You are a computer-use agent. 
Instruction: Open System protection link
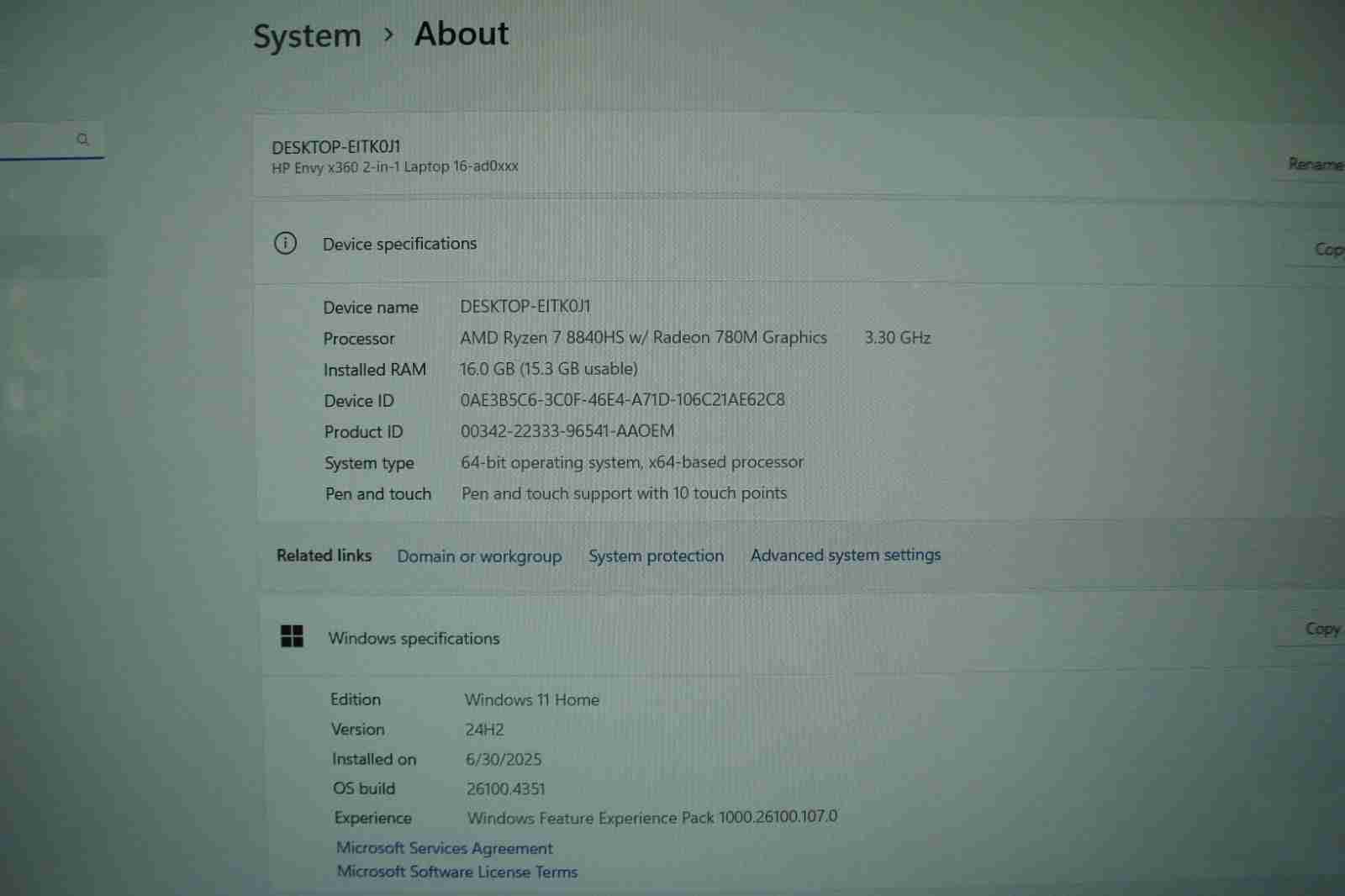point(656,556)
